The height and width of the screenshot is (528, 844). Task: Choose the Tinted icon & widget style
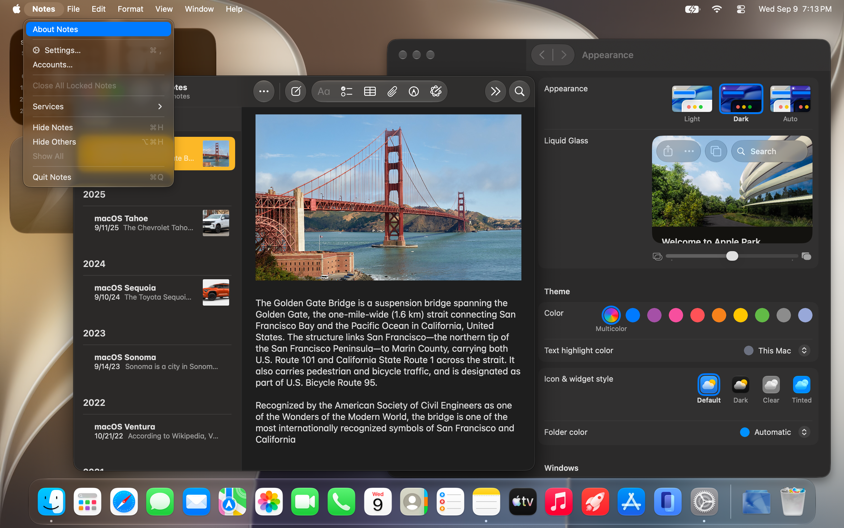click(801, 390)
